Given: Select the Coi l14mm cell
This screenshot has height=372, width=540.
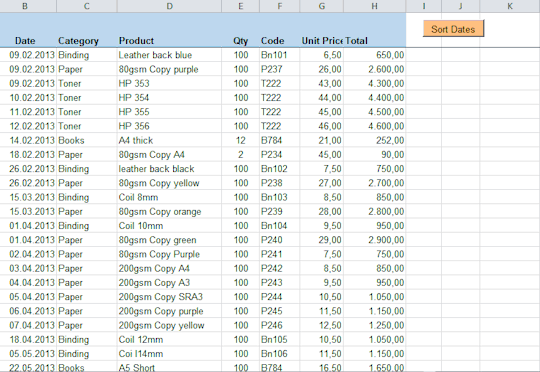Looking at the screenshot, I should click(x=169, y=354).
